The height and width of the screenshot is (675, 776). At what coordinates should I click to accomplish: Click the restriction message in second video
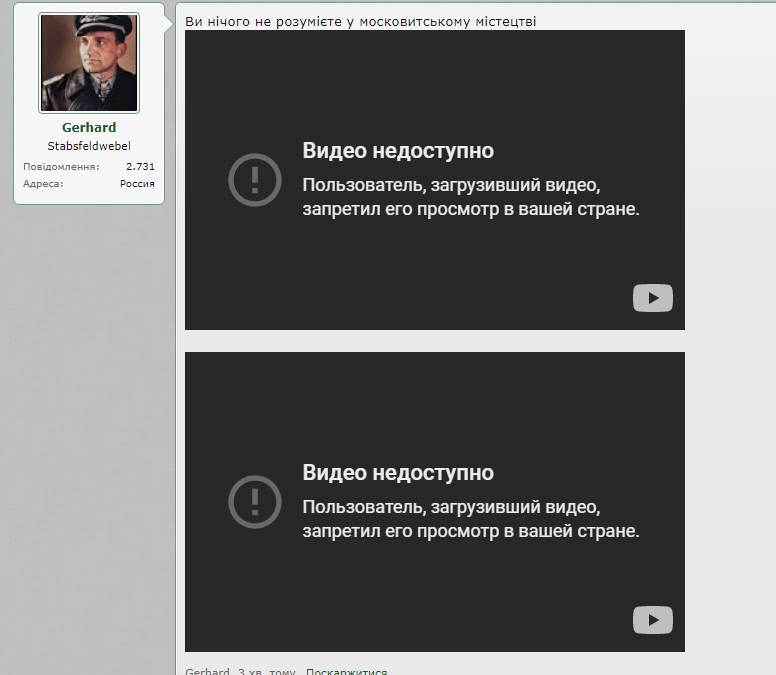[470, 520]
